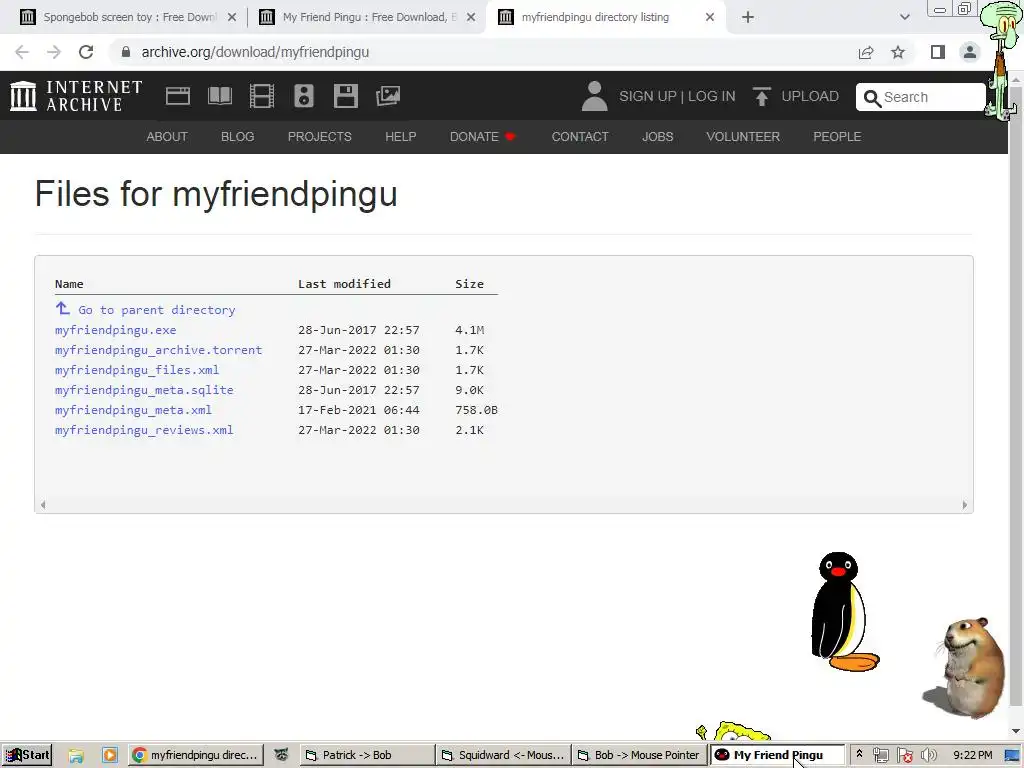Click the volume speaker tray icon
1024x768 pixels.
929,755
